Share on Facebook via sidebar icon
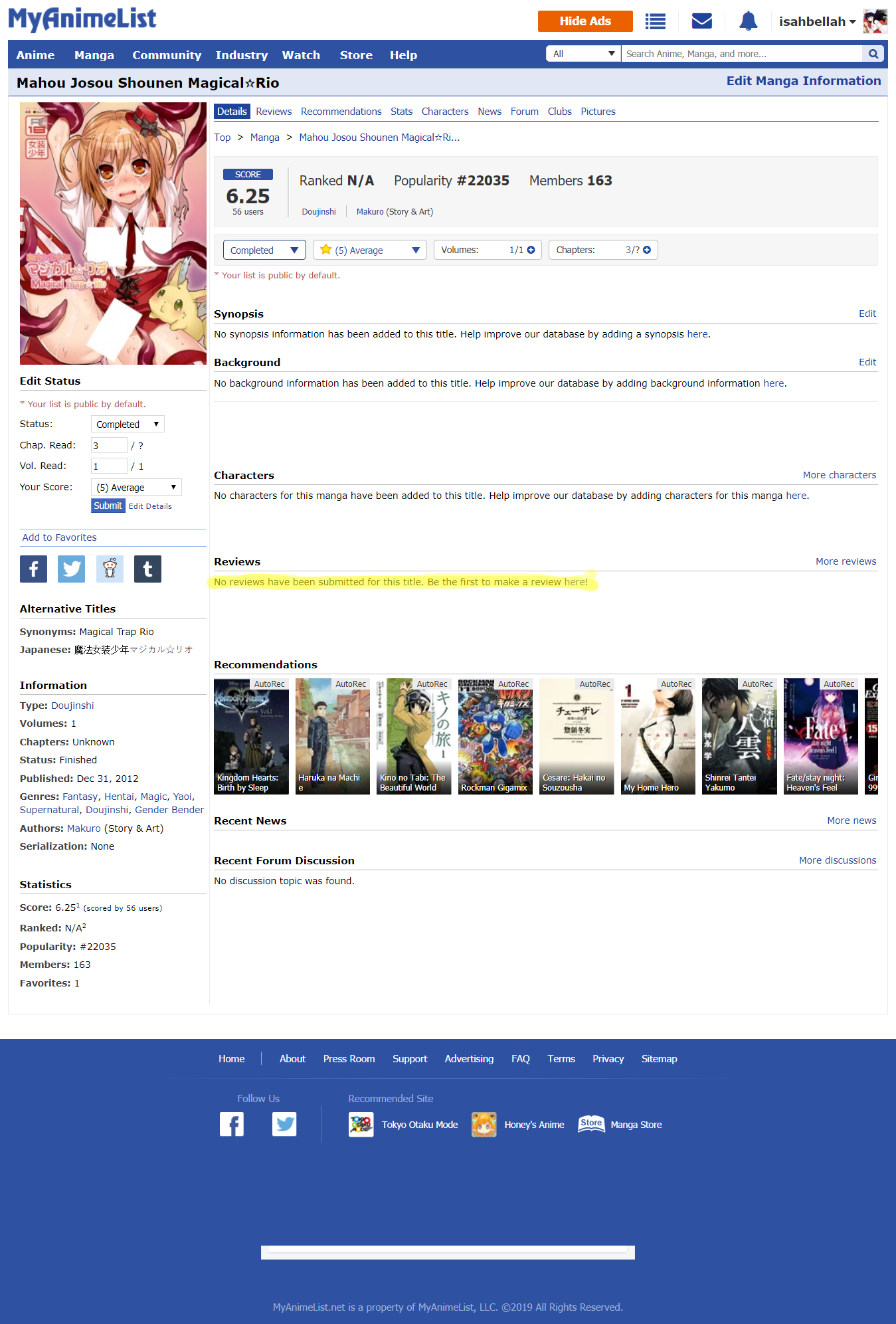The width and height of the screenshot is (896, 1324). click(x=33, y=569)
